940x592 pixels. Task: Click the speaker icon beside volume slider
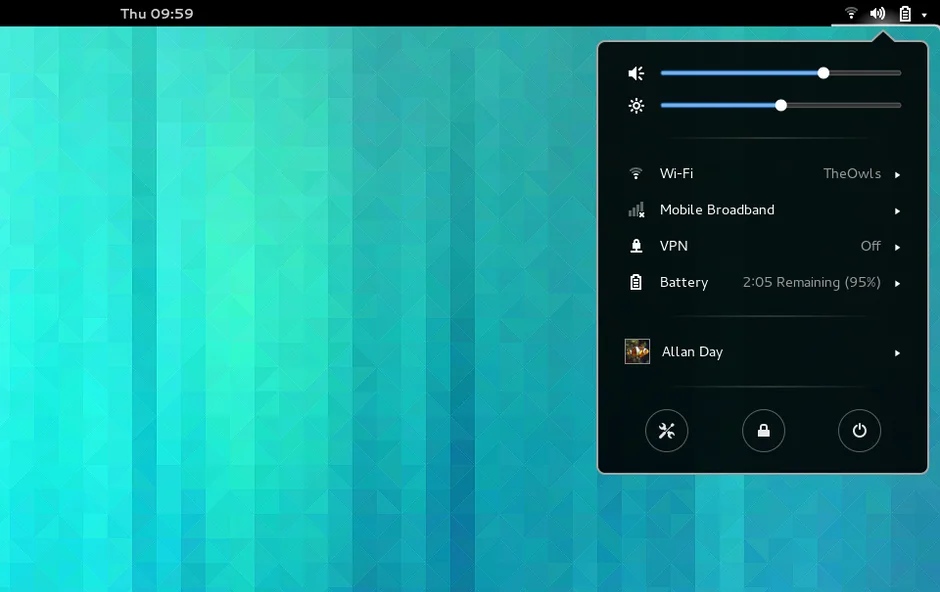636,73
